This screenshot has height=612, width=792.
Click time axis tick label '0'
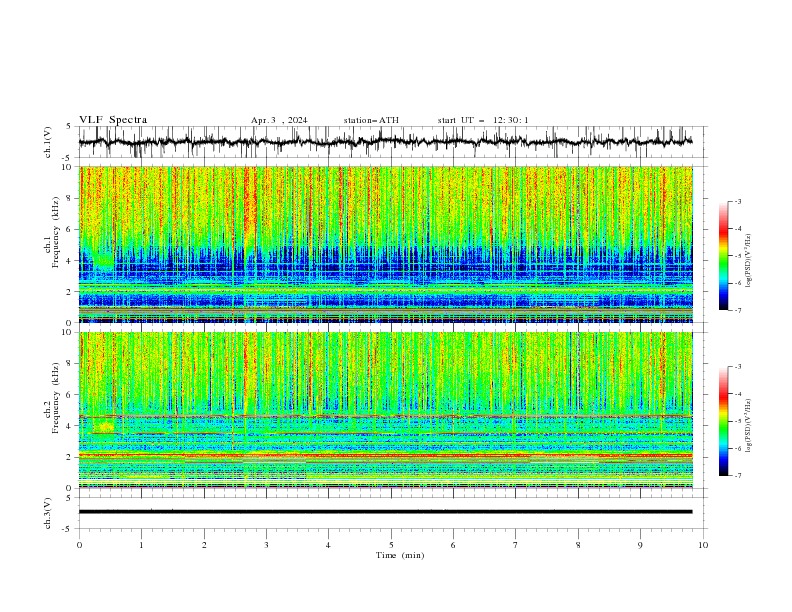79,545
